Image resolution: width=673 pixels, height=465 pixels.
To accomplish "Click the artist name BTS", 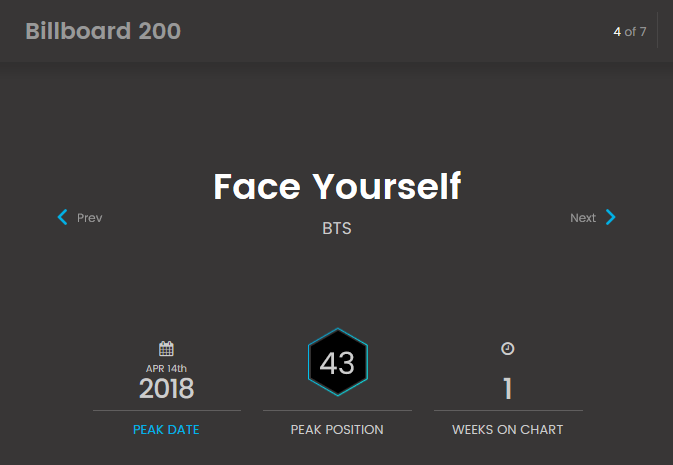I will [x=337, y=229].
